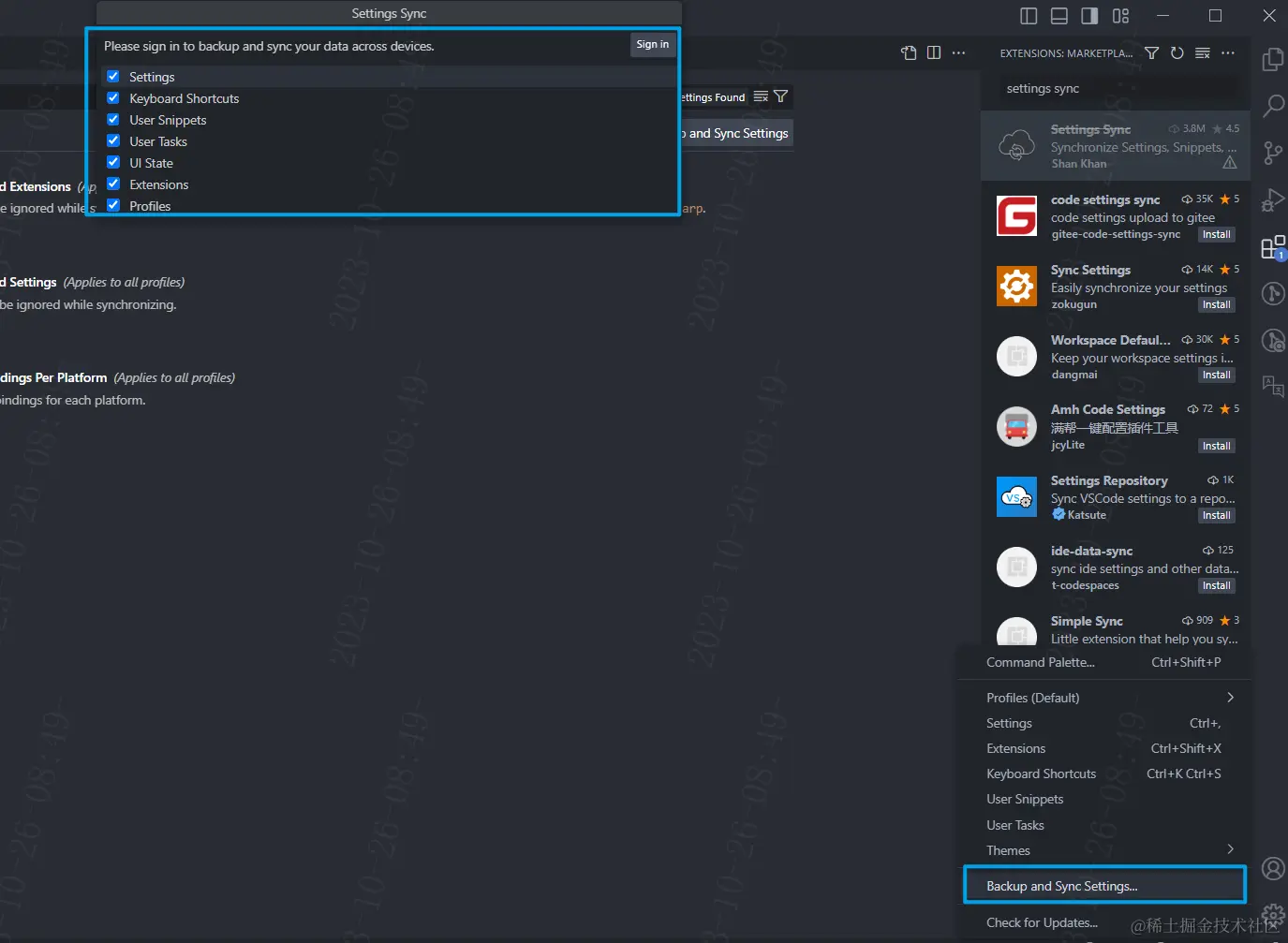
Task: Install the Amh Code Settings extension
Action: (x=1217, y=446)
